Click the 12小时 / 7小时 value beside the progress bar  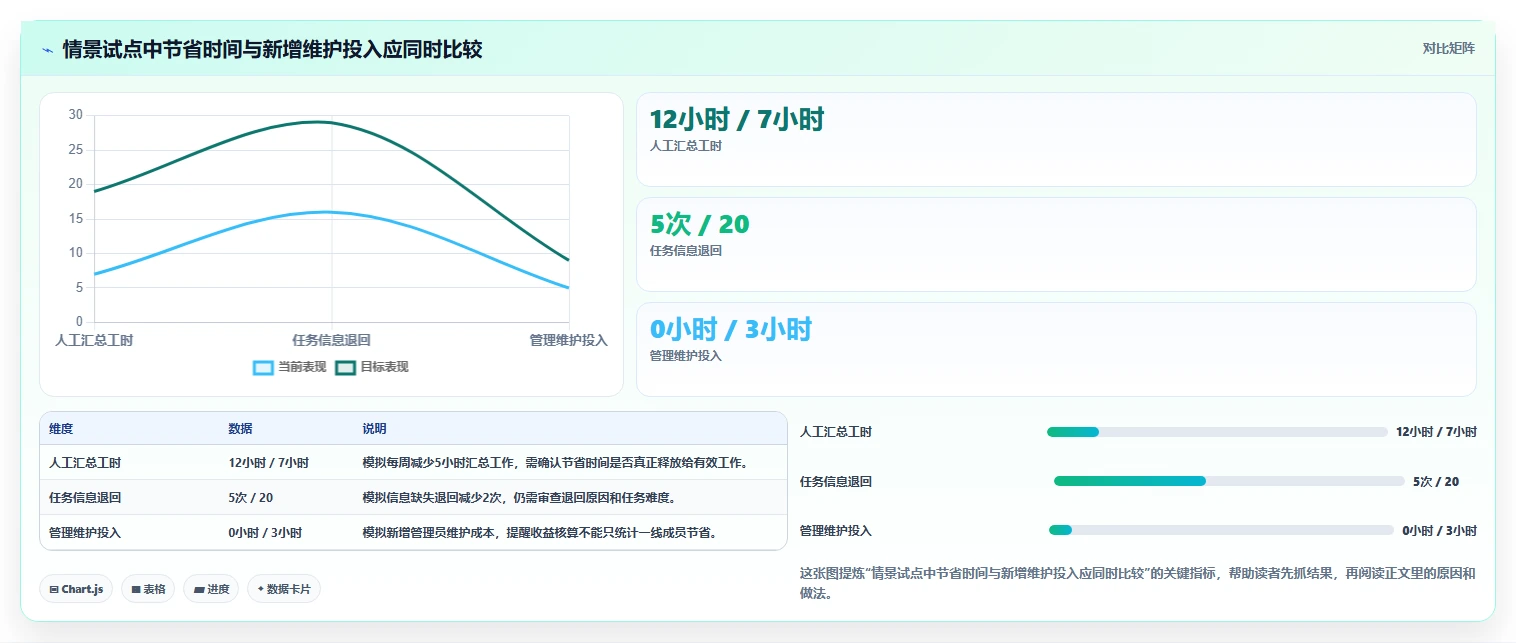1436,432
